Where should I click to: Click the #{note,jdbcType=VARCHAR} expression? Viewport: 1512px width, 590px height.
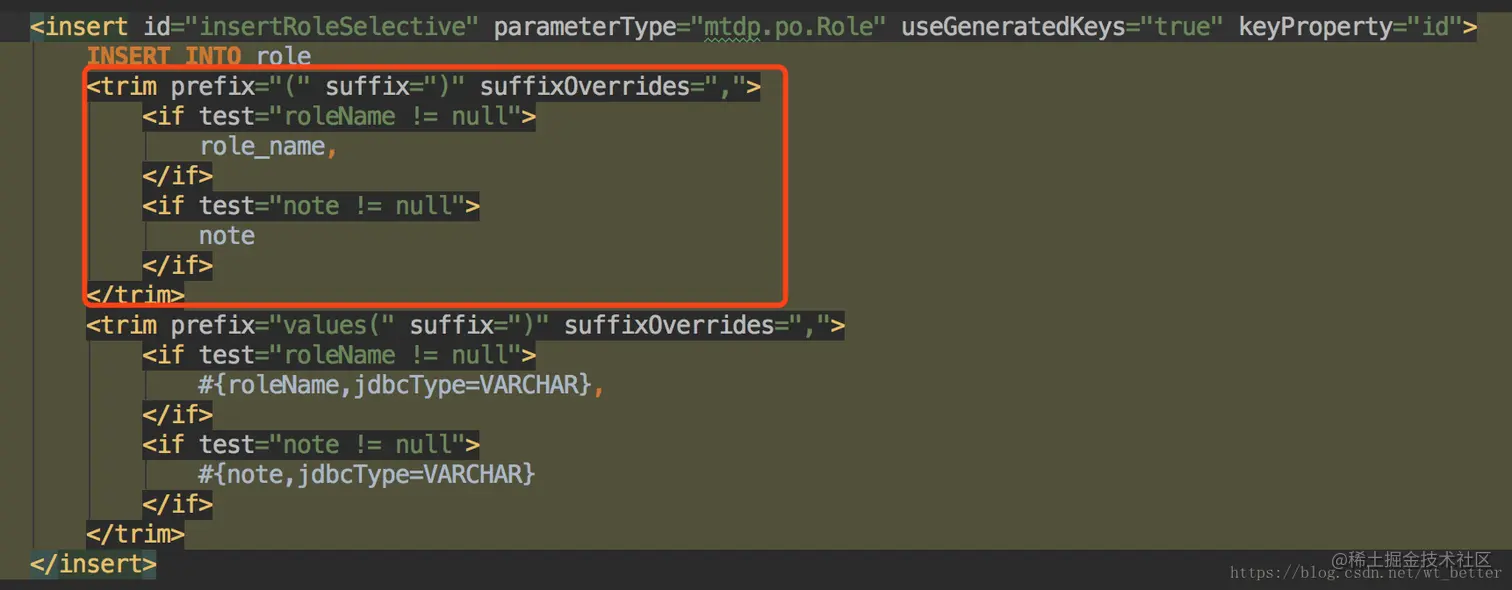(x=367, y=474)
